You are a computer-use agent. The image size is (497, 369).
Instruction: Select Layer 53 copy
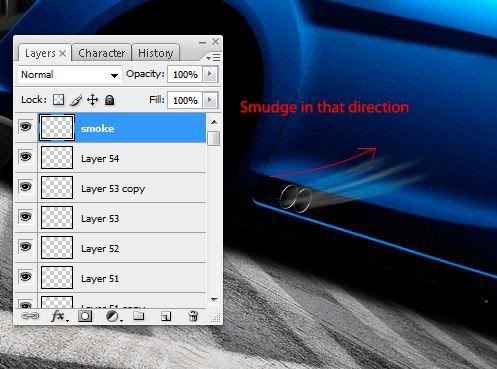(x=122, y=188)
